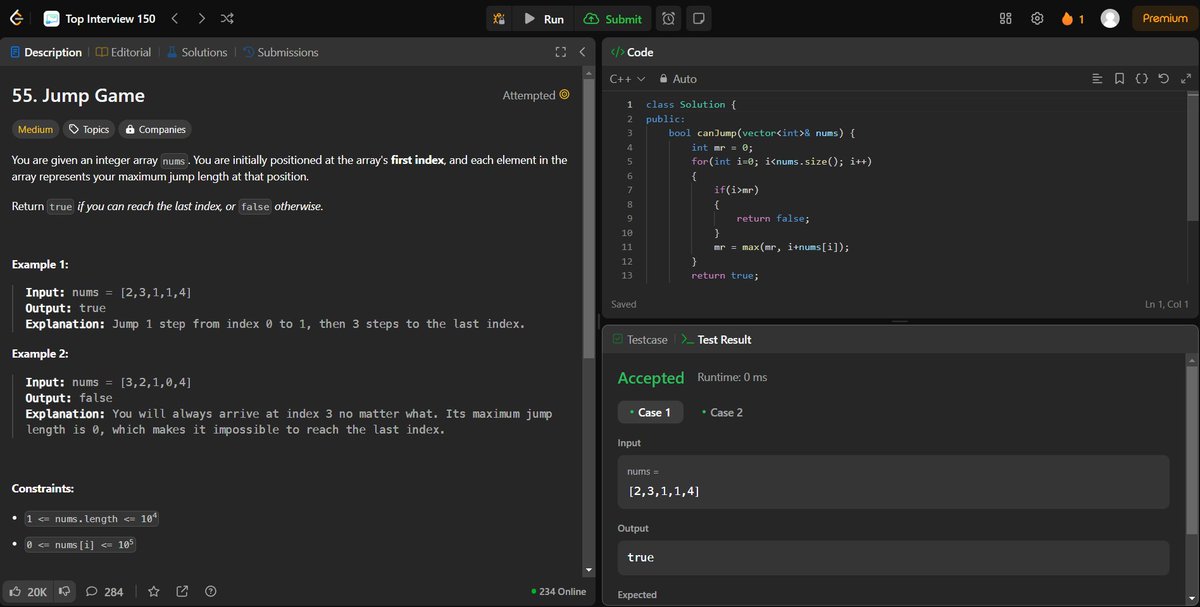Click the Attempted status indicator
Image resolution: width=1200 pixels, height=607 pixels.
coord(536,95)
